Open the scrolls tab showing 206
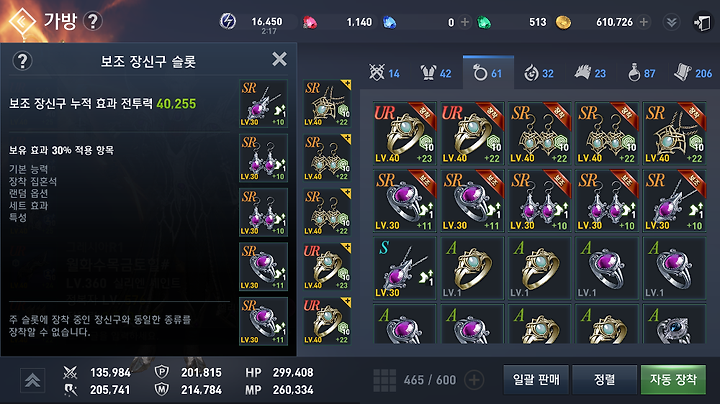The image size is (720, 404). click(x=693, y=73)
